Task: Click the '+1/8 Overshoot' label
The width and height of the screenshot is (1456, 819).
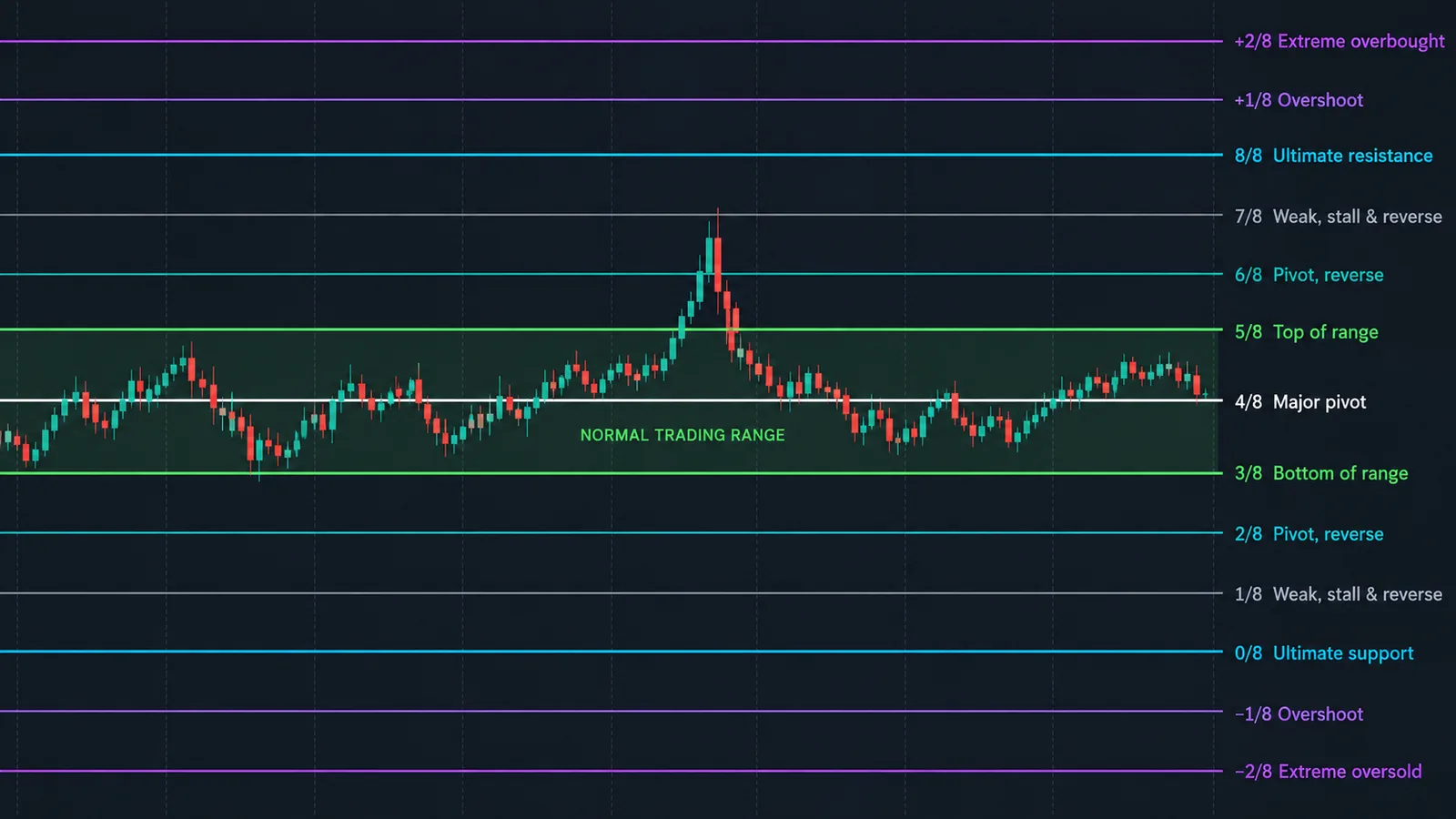Action: (1299, 100)
